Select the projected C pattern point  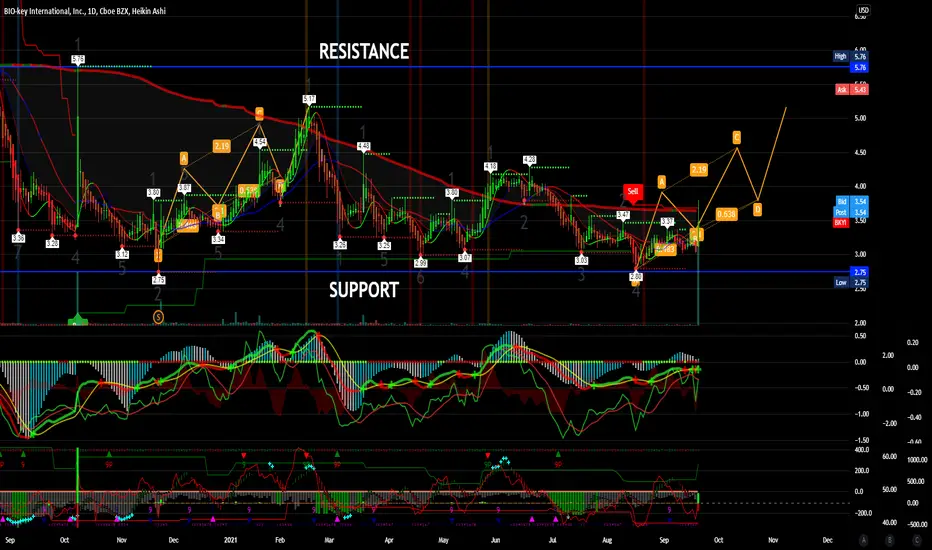736,137
